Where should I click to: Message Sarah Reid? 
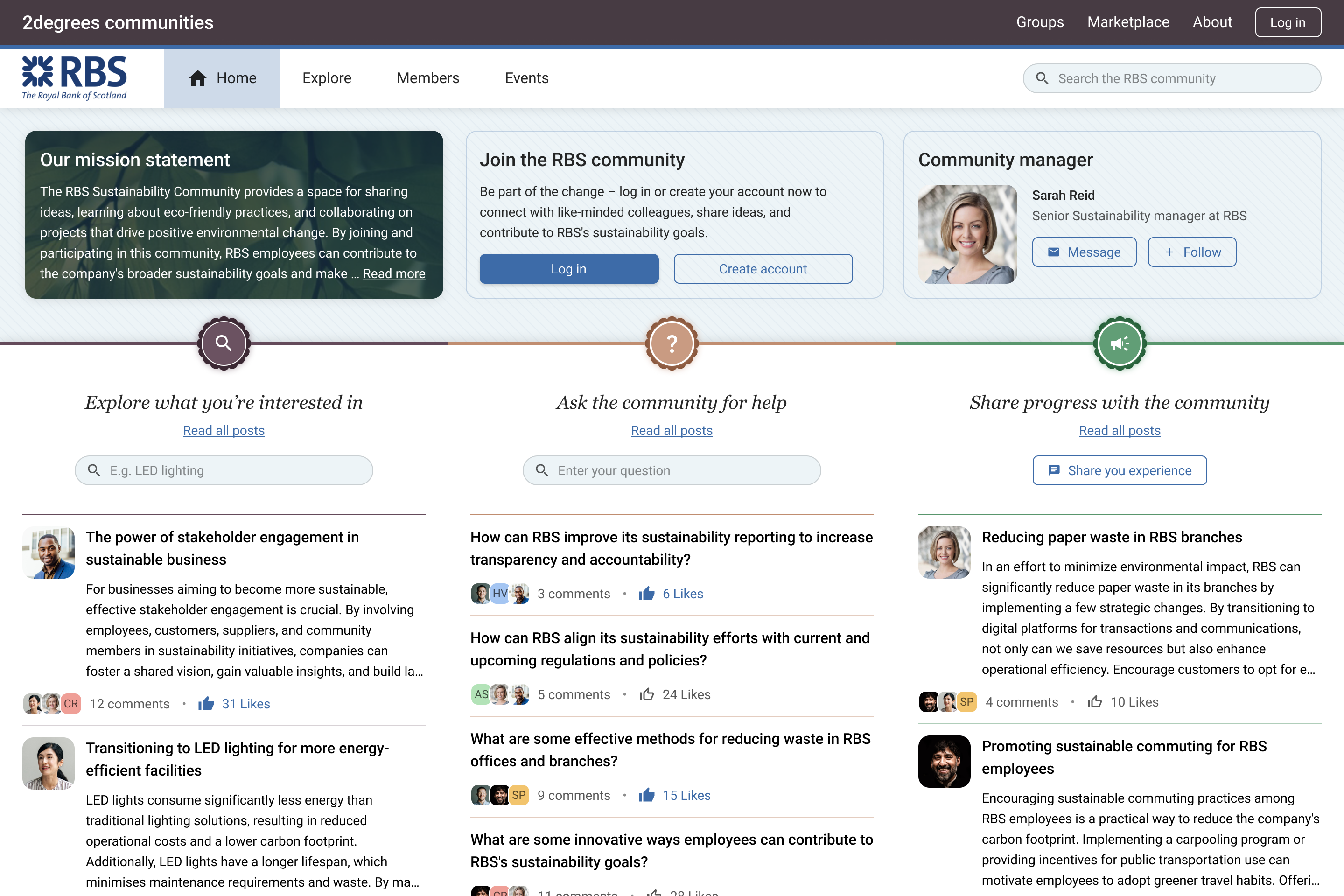[1084, 252]
